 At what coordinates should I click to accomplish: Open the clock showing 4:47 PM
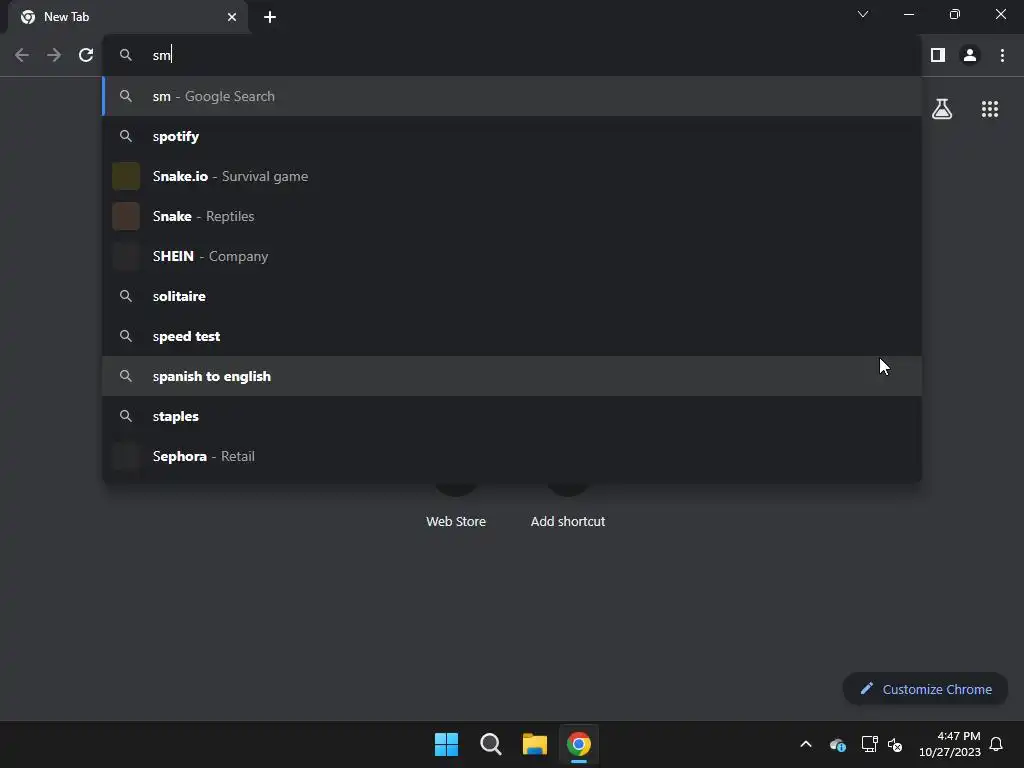950,744
